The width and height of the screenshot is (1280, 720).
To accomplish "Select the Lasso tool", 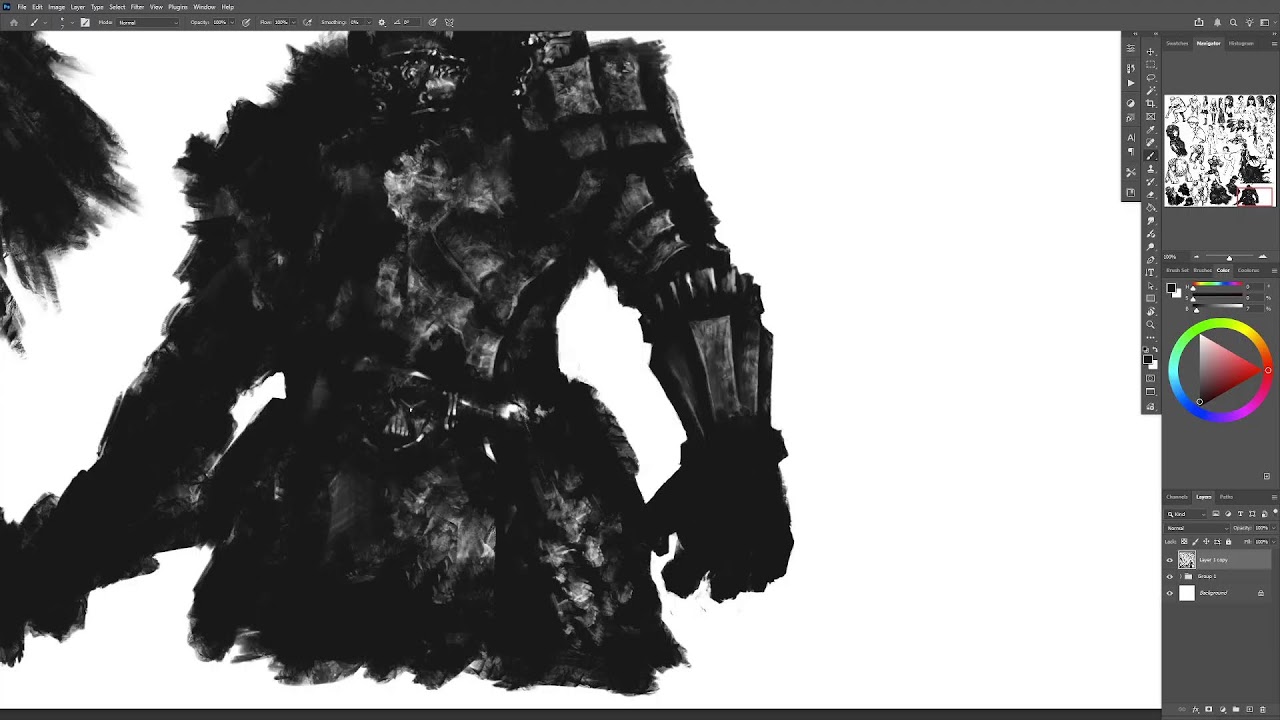I will coord(1151,77).
